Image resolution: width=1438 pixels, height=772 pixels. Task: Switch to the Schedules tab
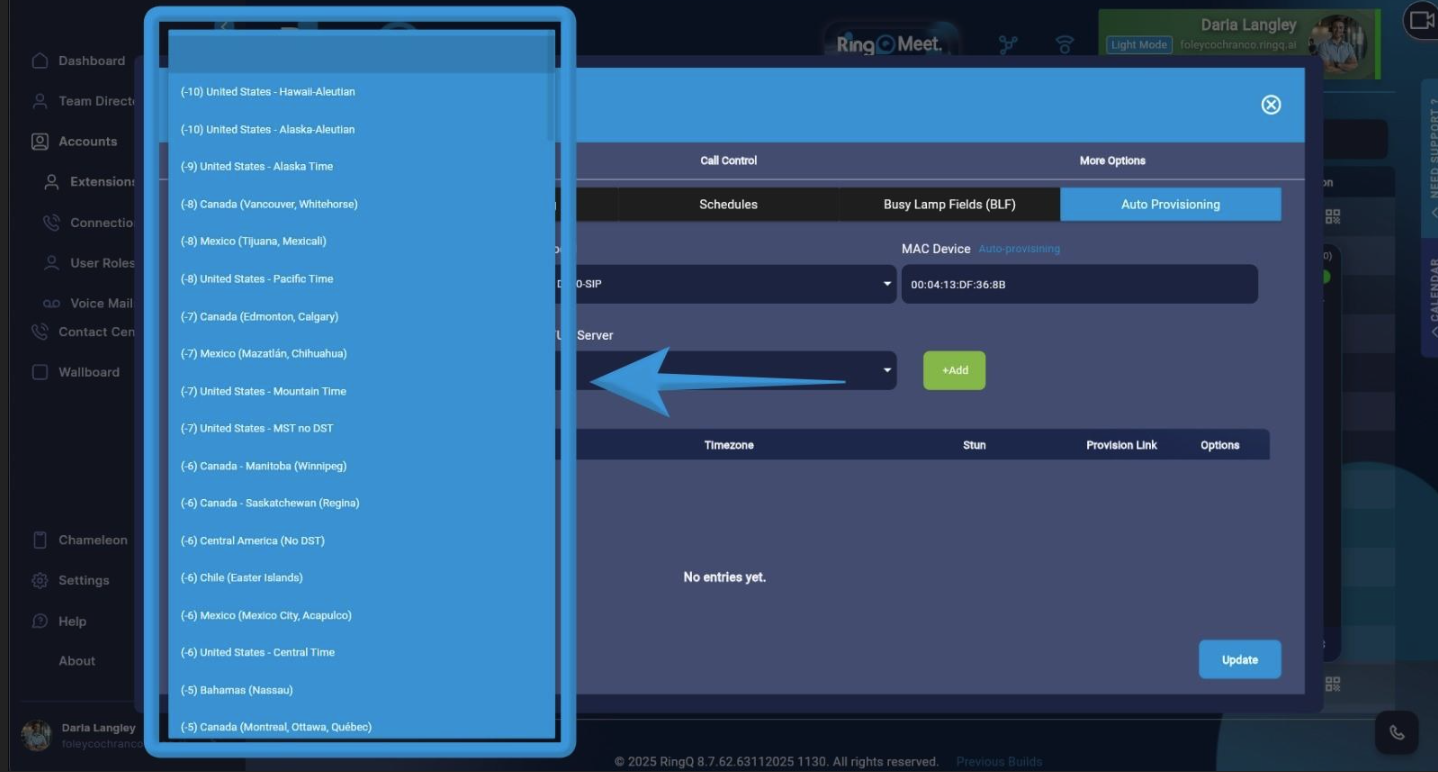click(728, 204)
